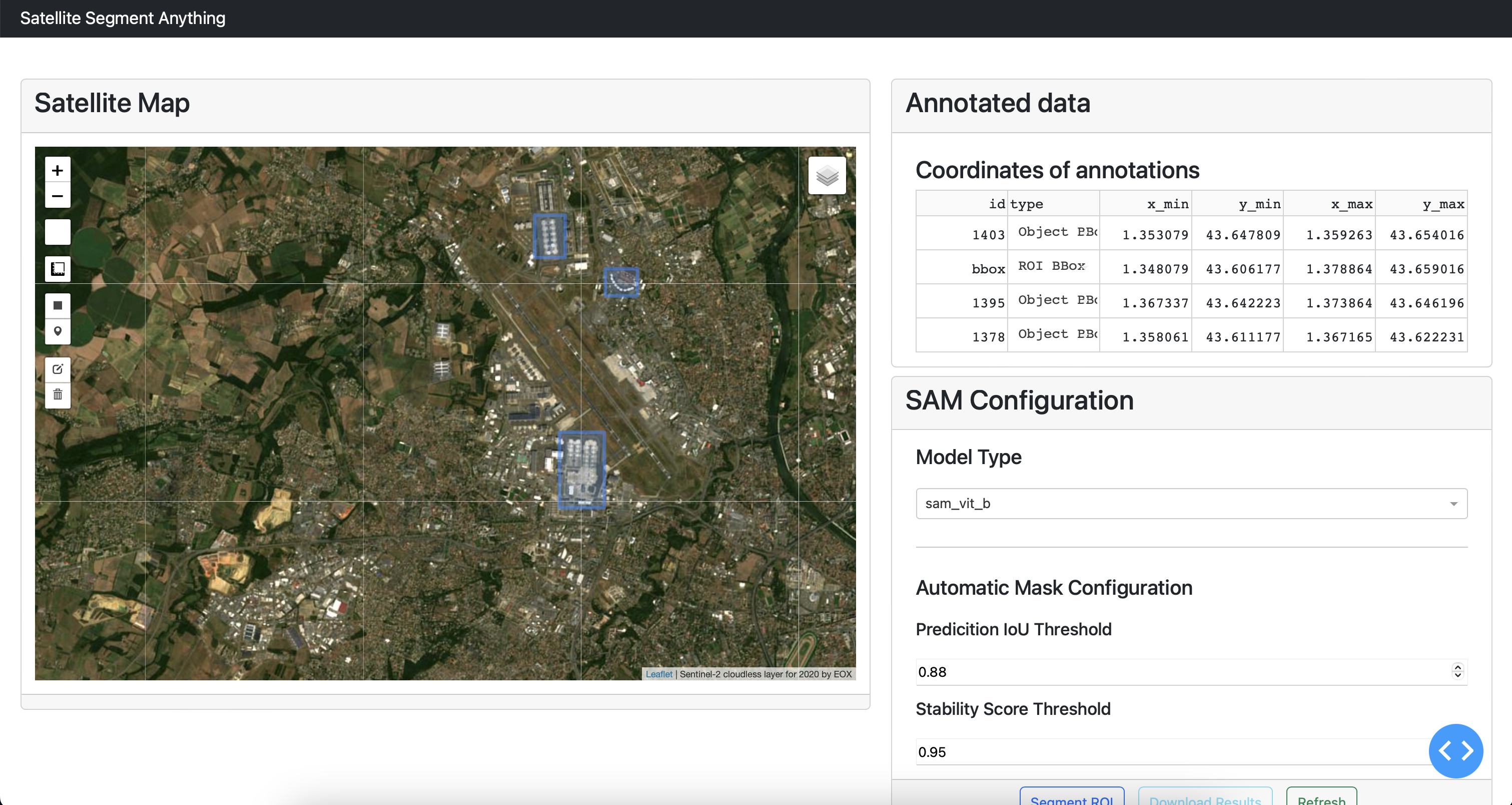Screen dimensions: 1512x805
Task: Open the edit layers tool
Action: (x=58, y=369)
